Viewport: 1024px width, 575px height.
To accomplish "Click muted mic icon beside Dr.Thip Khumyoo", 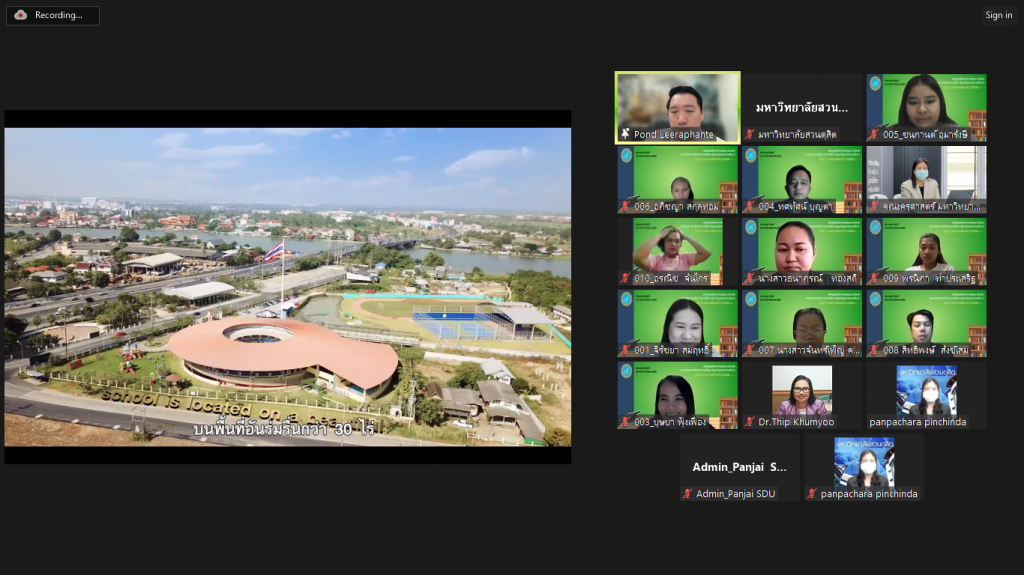I will (x=750, y=422).
